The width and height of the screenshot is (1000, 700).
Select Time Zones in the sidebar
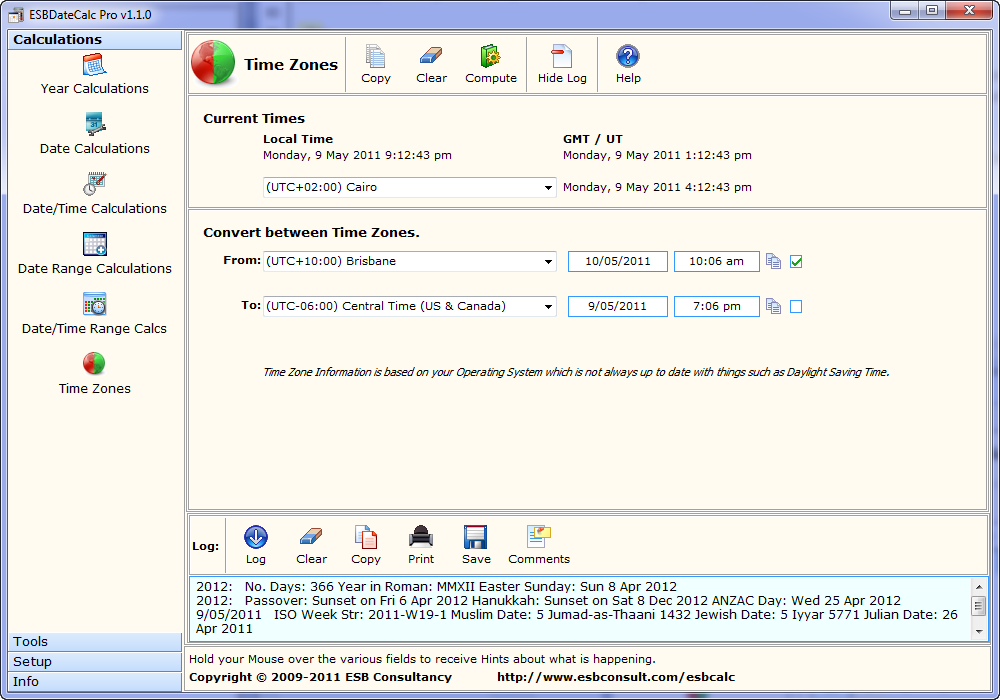point(94,374)
